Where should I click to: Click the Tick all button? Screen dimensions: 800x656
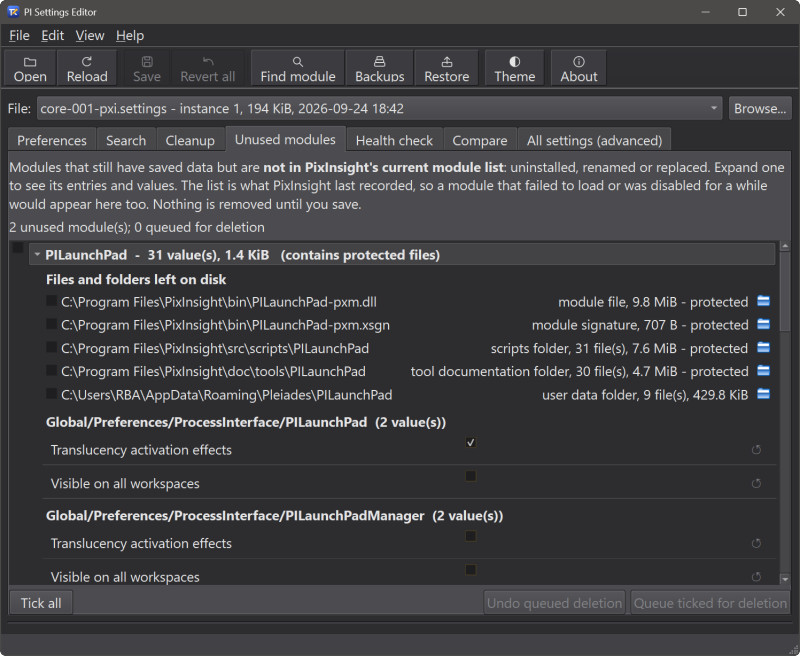(41, 603)
